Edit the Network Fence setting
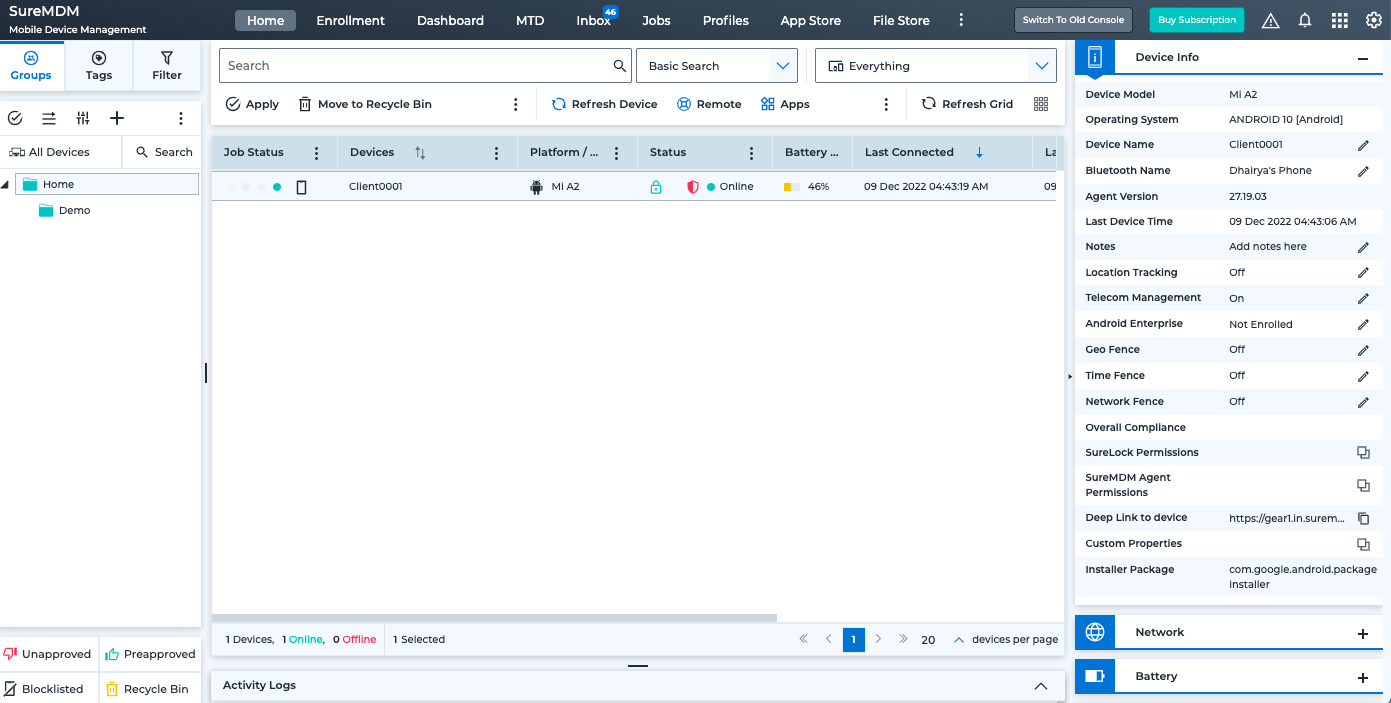This screenshot has height=703, width=1391. pyautogui.click(x=1363, y=402)
